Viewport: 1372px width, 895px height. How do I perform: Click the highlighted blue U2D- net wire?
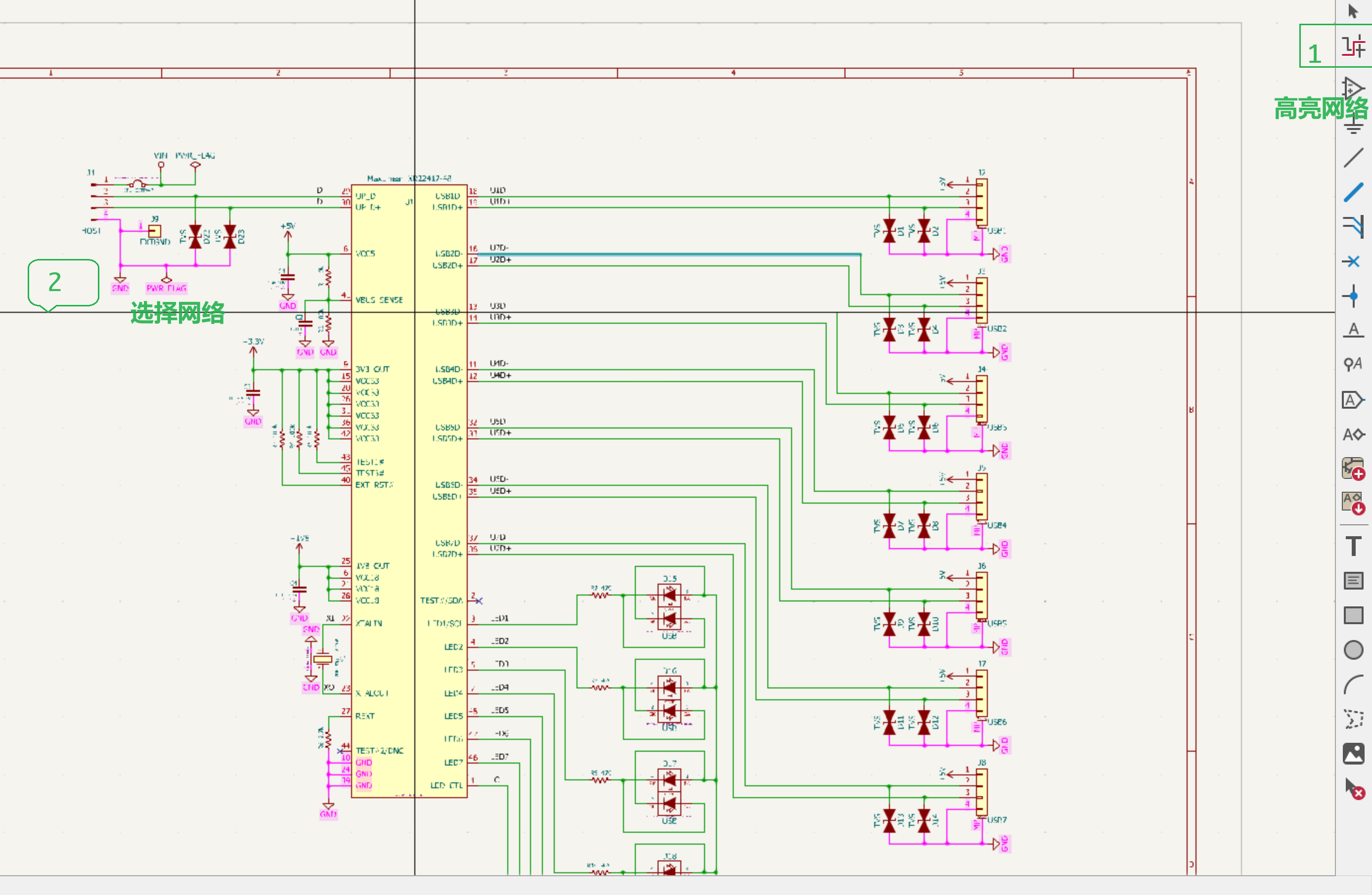pyautogui.click(x=663, y=254)
